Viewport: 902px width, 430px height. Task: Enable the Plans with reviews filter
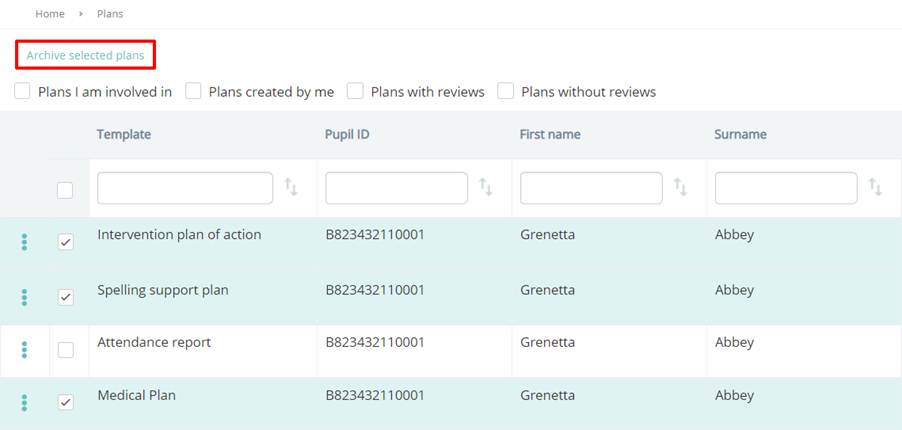[356, 91]
